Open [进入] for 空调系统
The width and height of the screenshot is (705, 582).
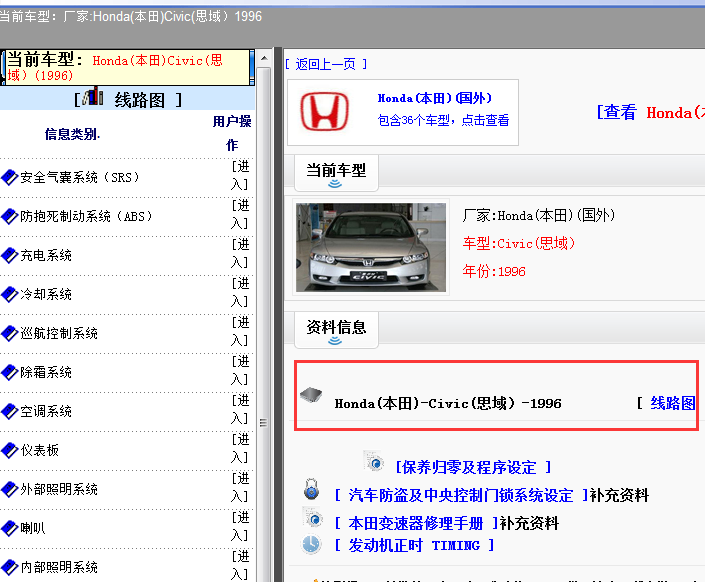(x=240, y=409)
